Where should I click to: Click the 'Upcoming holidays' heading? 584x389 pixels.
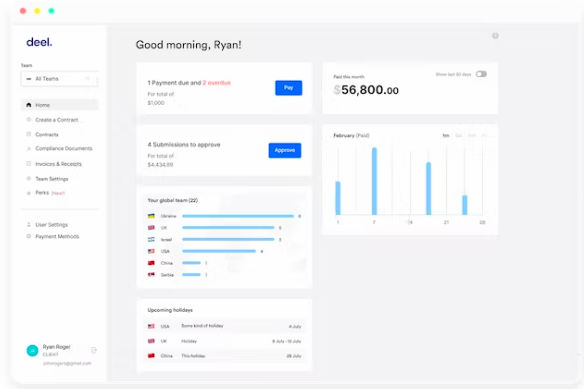pos(170,310)
